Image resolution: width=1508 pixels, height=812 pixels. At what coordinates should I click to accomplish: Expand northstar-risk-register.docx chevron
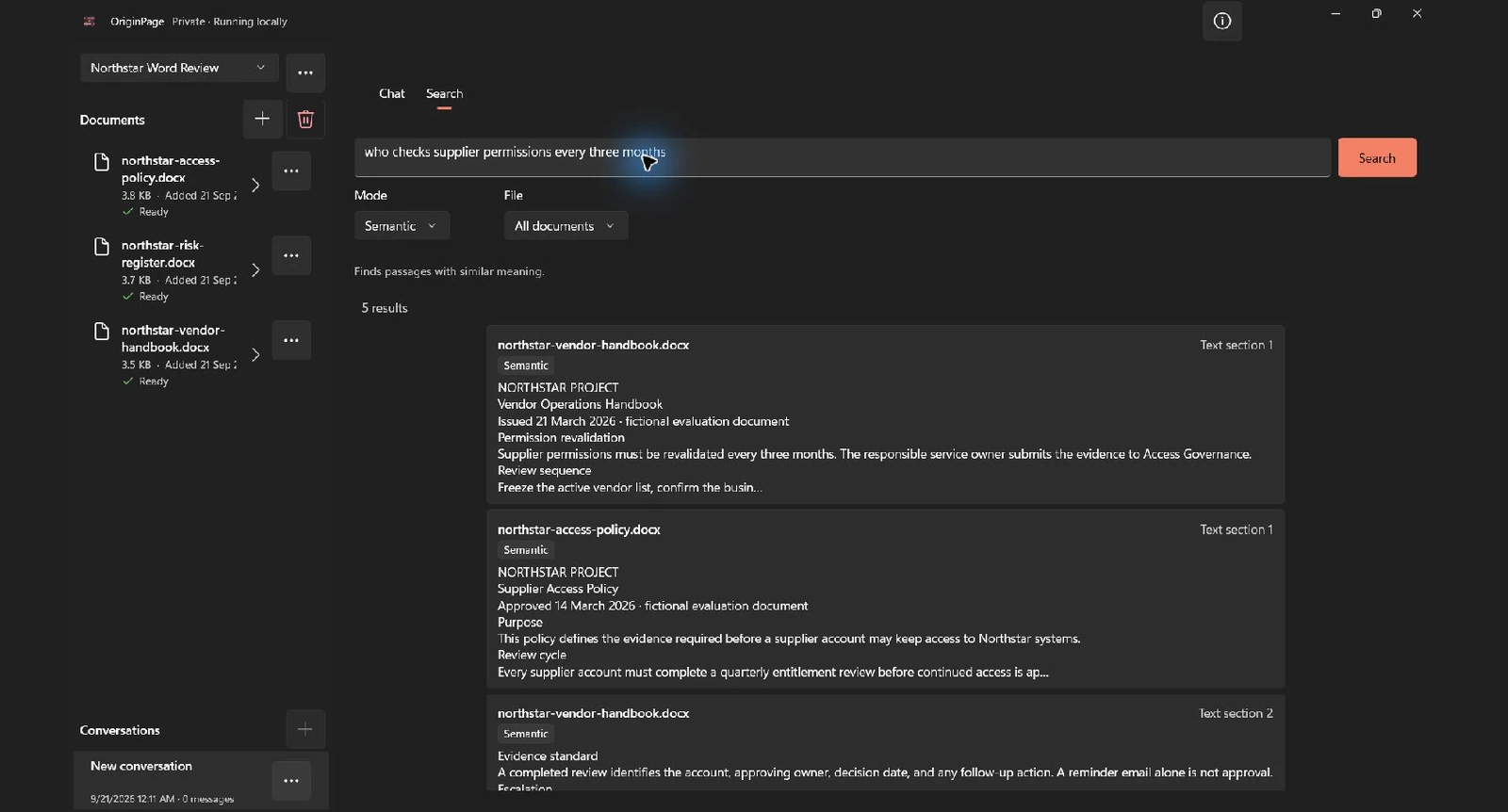point(254,269)
